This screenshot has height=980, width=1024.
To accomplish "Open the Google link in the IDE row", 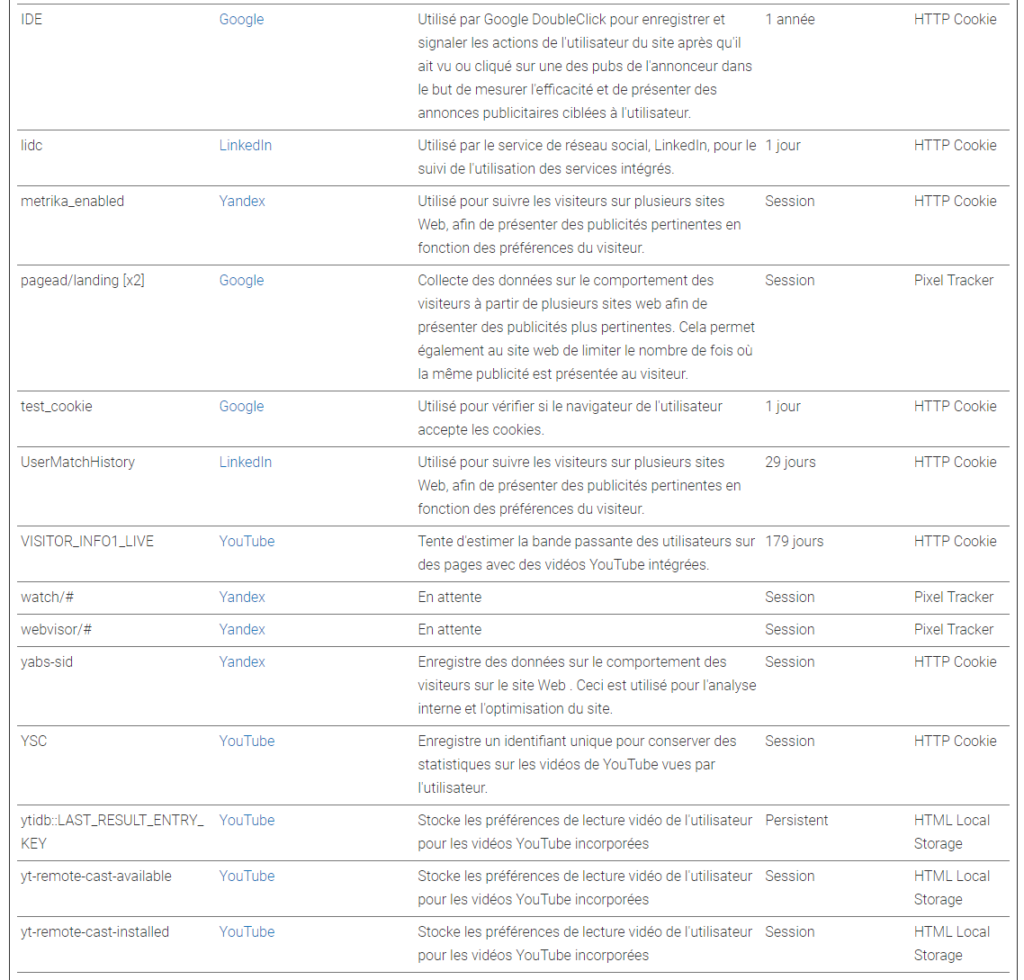I will pyautogui.click(x=241, y=20).
